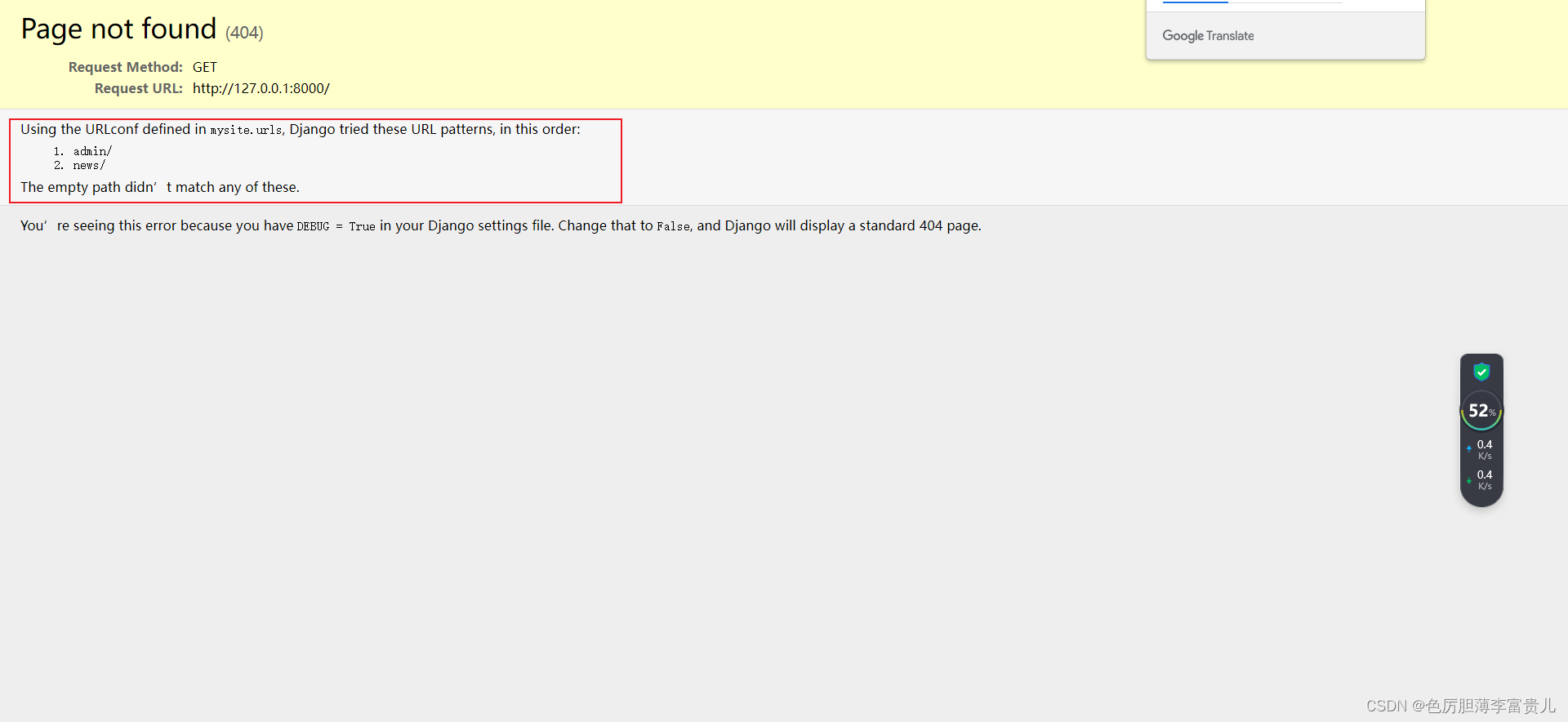Screen dimensions: 1568x722
Task: Click the Google Translate label in popup
Action: click(x=1208, y=36)
